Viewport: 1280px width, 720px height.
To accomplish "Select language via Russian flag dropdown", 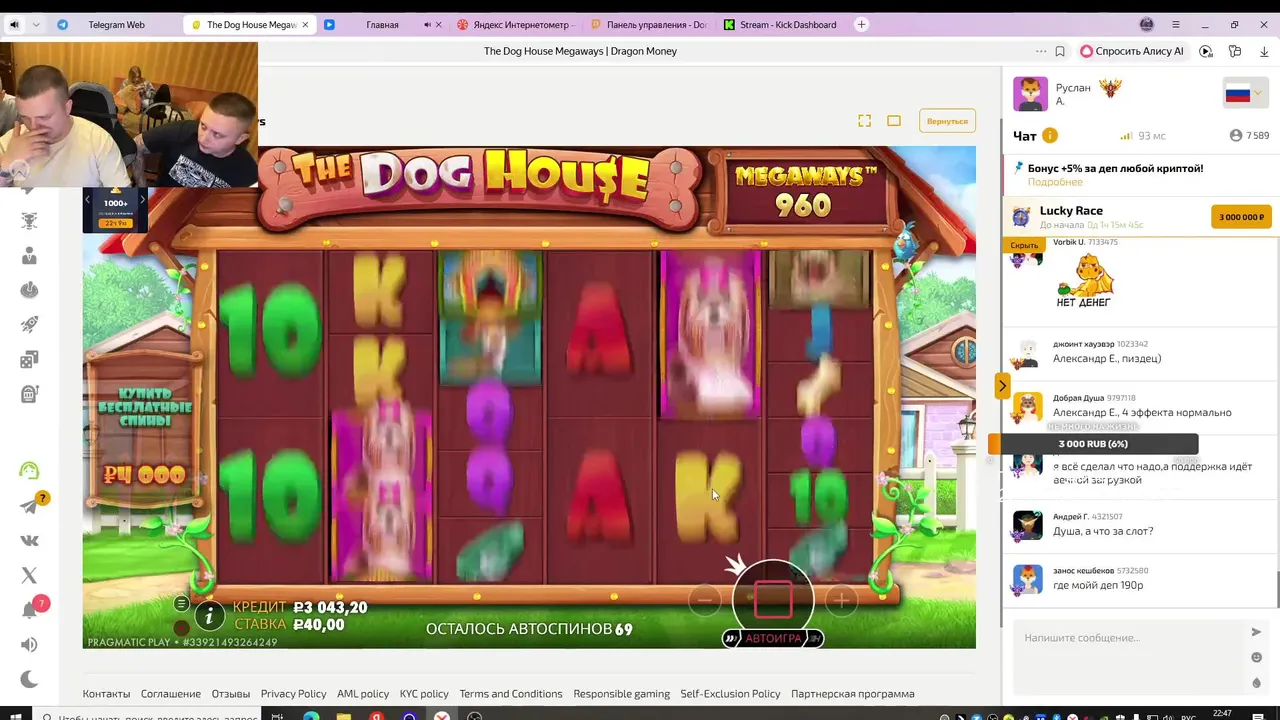I will (x=1244, y=95).
